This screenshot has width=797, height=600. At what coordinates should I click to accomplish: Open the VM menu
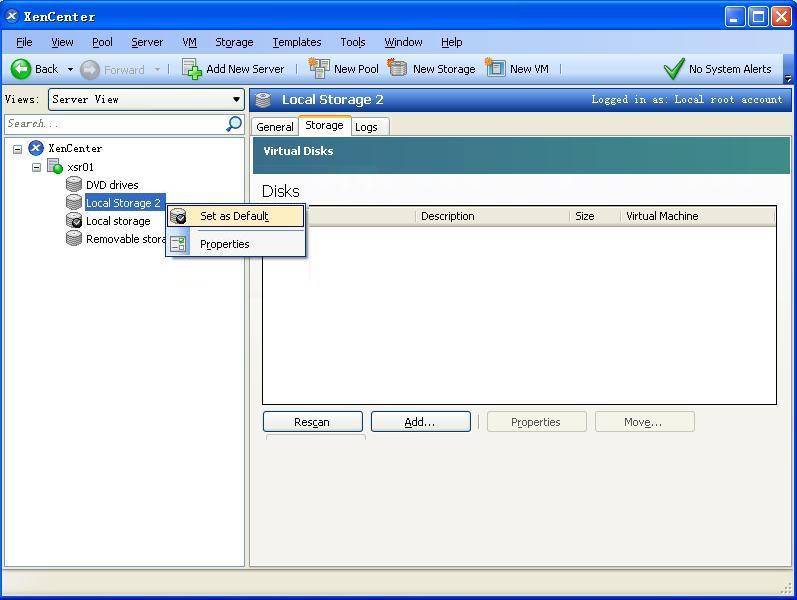coord(189,42)
